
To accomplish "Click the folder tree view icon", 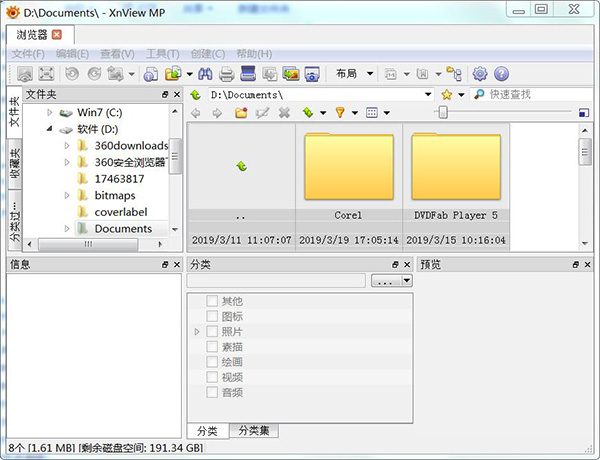I will point(454,73).
